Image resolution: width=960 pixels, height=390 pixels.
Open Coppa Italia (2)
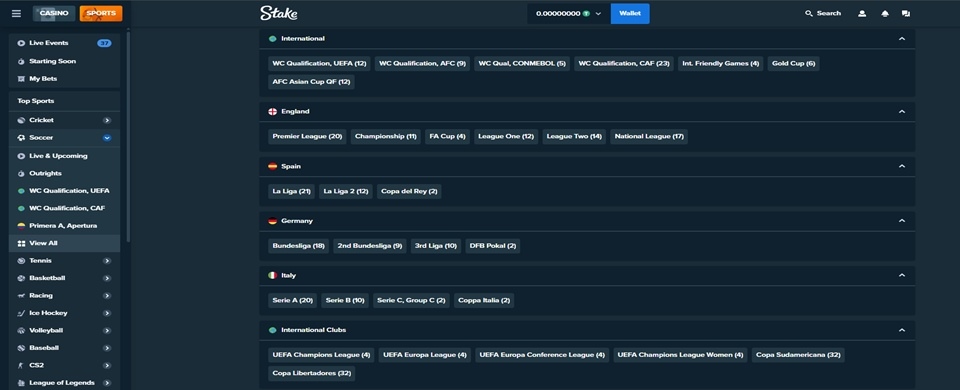pyautogui.click(x=484, y=300)
